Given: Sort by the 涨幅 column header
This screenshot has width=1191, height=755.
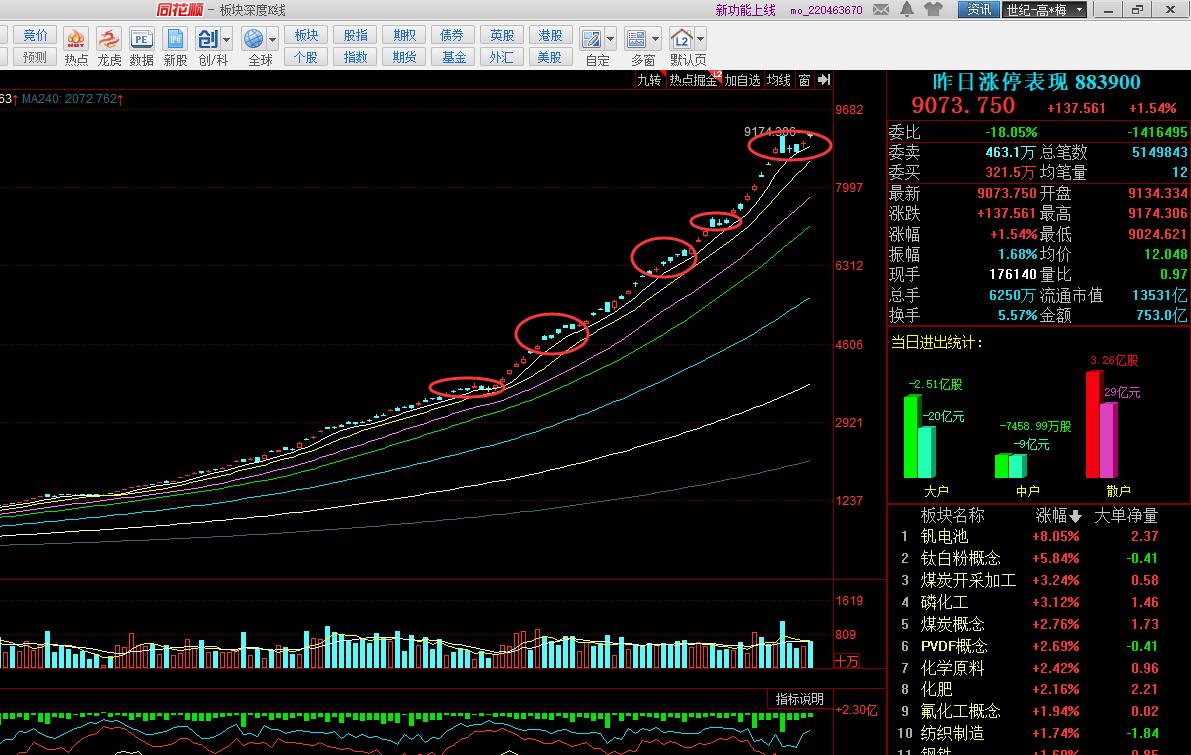Looking at the screenshot, I should [1057, 516].
